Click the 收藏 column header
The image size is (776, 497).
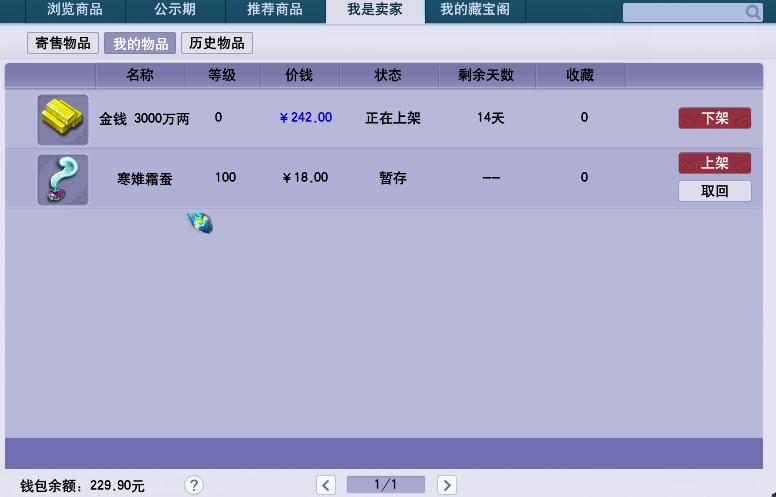[580, 75]
